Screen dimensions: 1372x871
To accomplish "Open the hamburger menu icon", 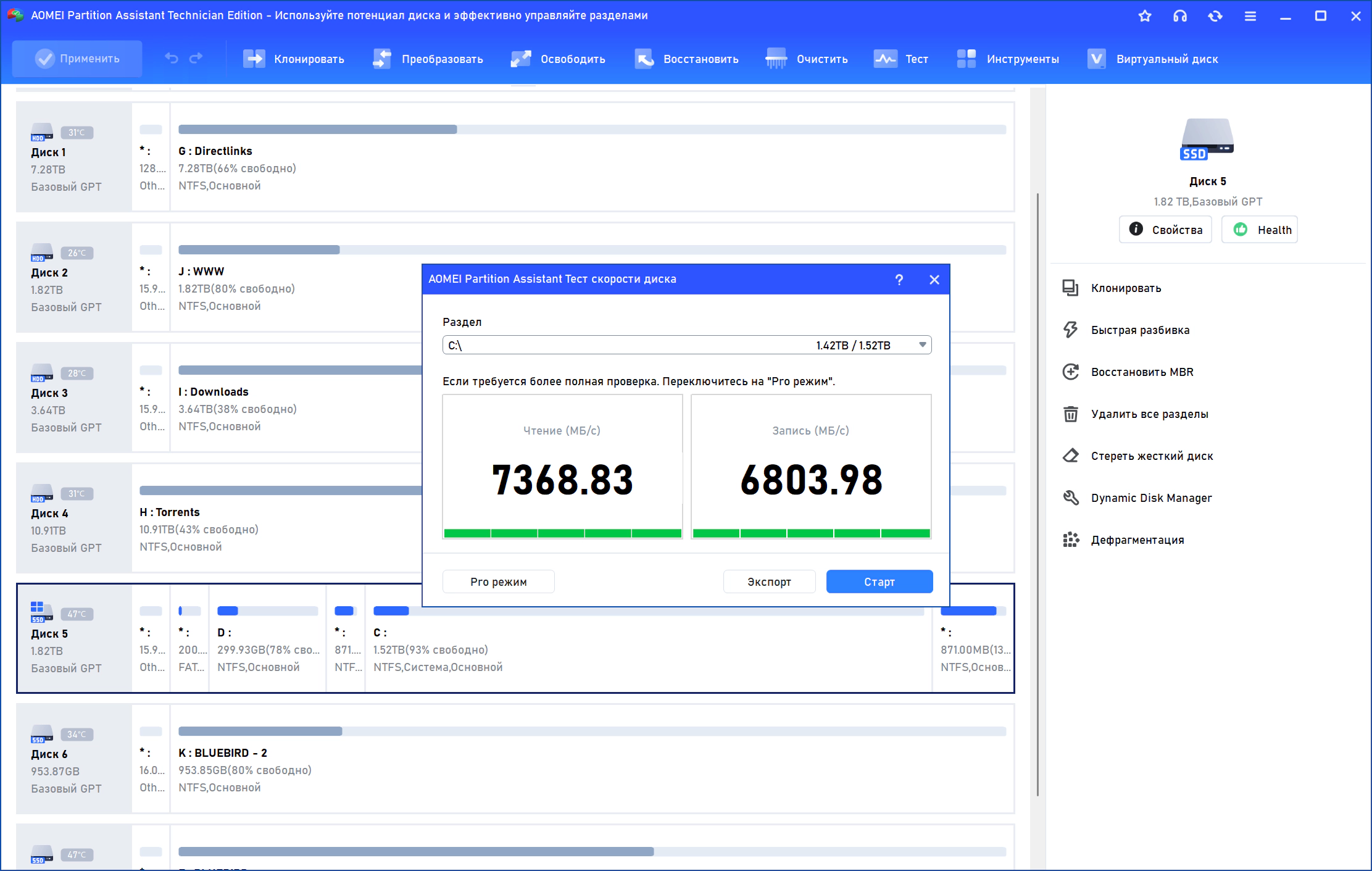I will pos(1250,16).
